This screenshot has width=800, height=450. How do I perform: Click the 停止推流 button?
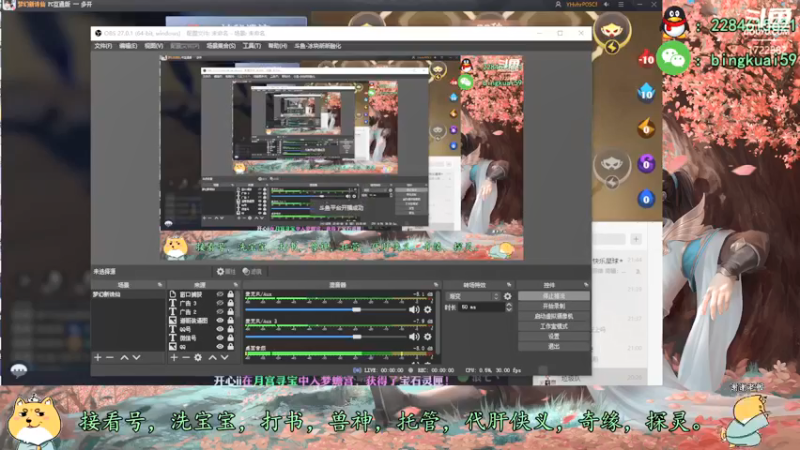(x=554, y=296)
